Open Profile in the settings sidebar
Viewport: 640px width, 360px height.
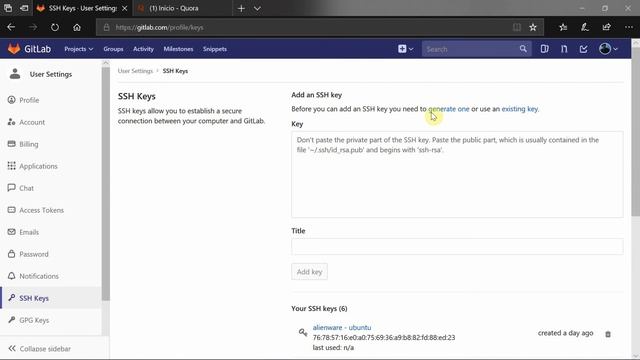29,100
